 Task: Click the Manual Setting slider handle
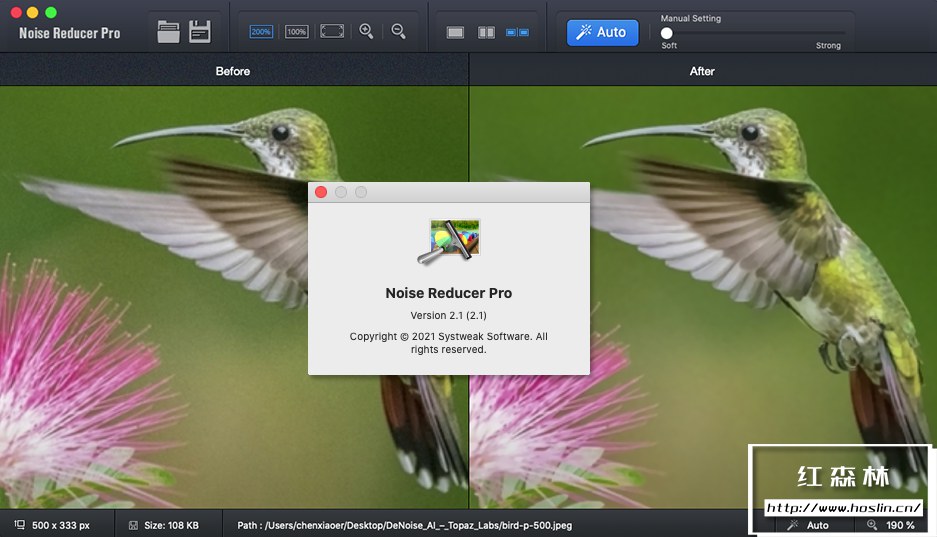666,33
